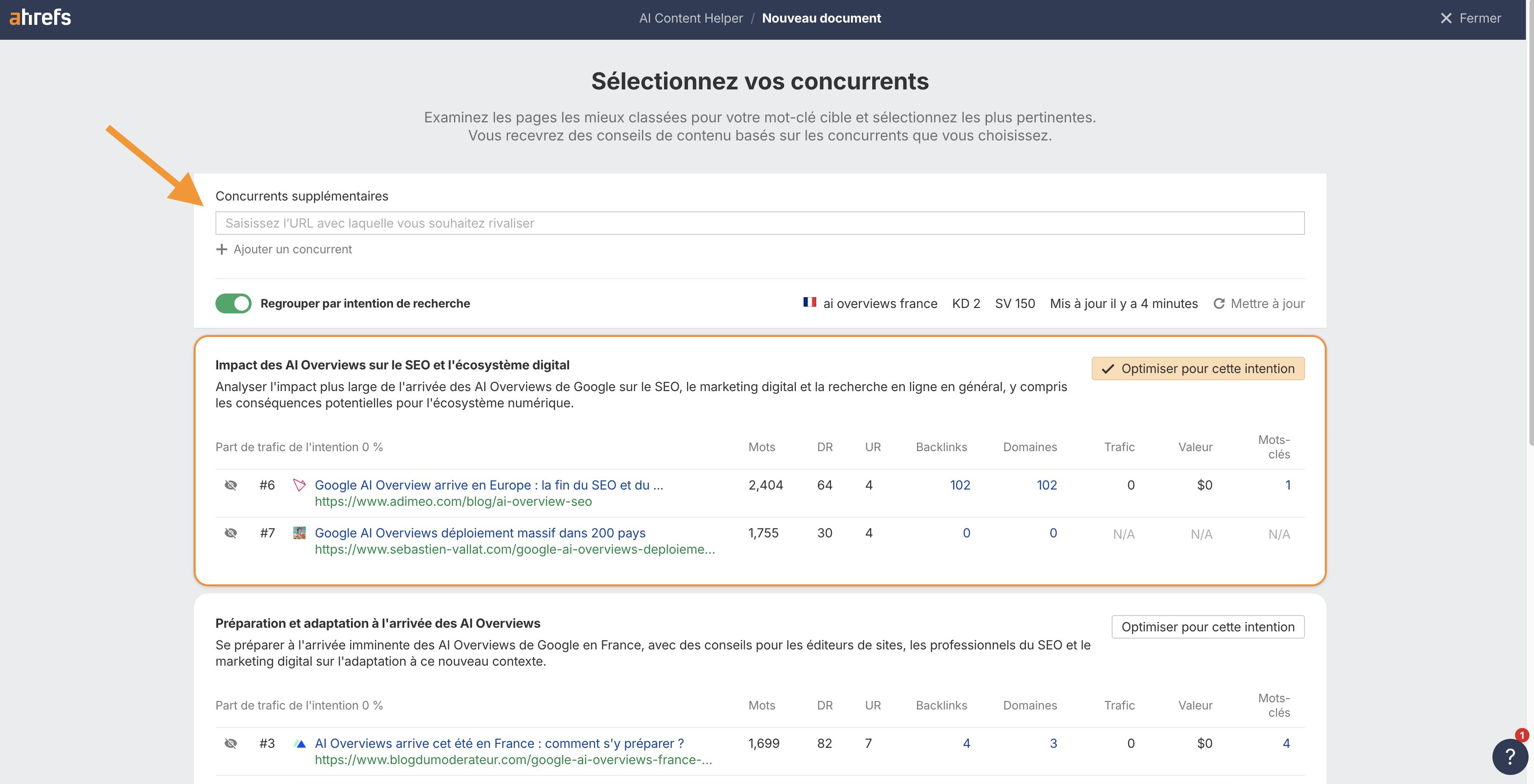Open the sebastien-vallat.com URL
This screenshot has width=1534, height=784.
click(515, 549)
